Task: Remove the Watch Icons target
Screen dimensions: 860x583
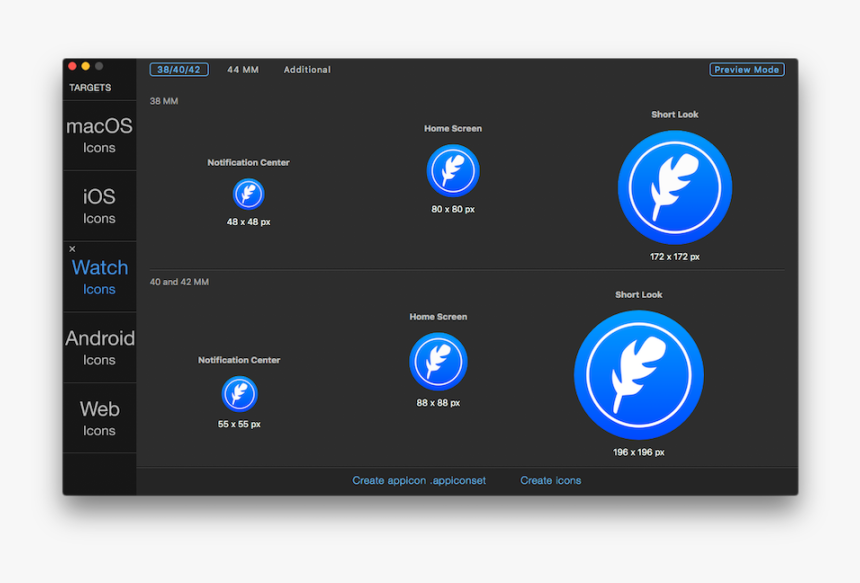Action: point(71,248)
